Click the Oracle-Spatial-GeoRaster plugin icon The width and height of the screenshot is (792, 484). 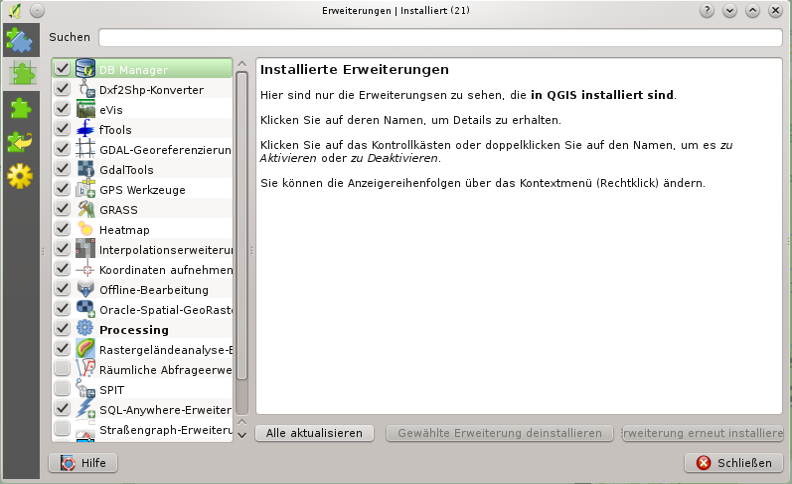point(85,309)
